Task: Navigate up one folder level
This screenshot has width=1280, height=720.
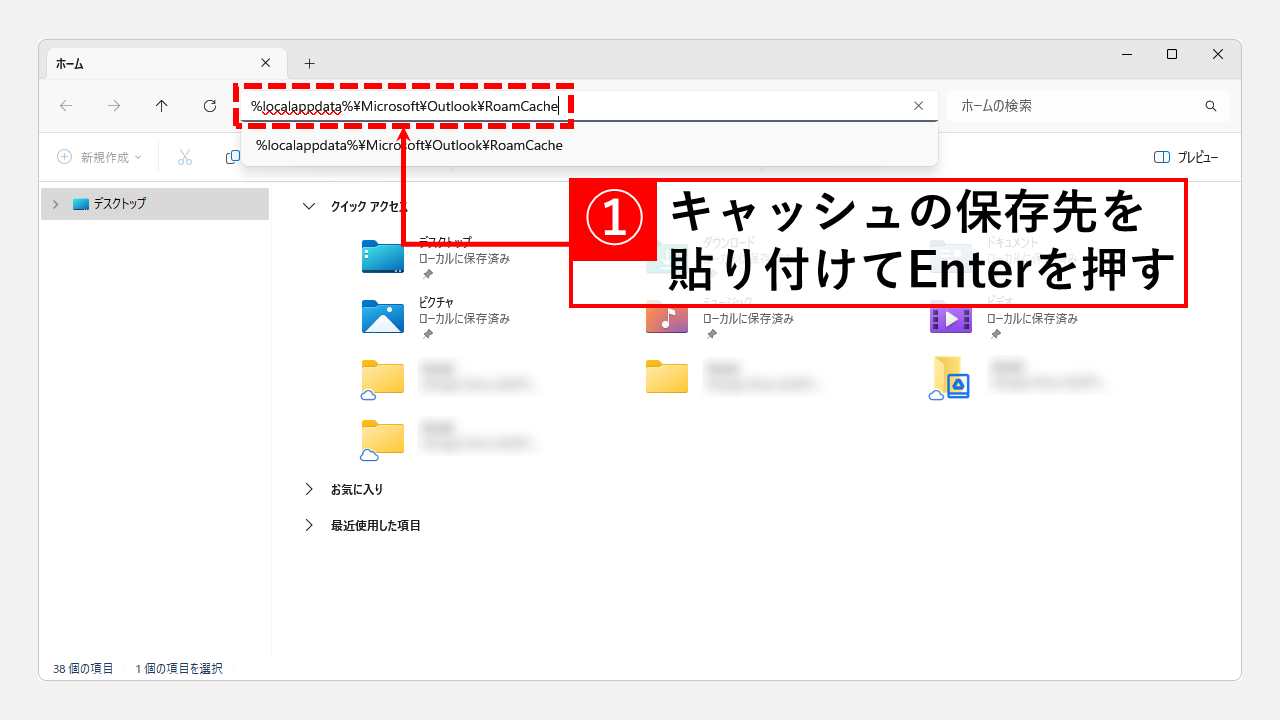Action: [162, 106]
